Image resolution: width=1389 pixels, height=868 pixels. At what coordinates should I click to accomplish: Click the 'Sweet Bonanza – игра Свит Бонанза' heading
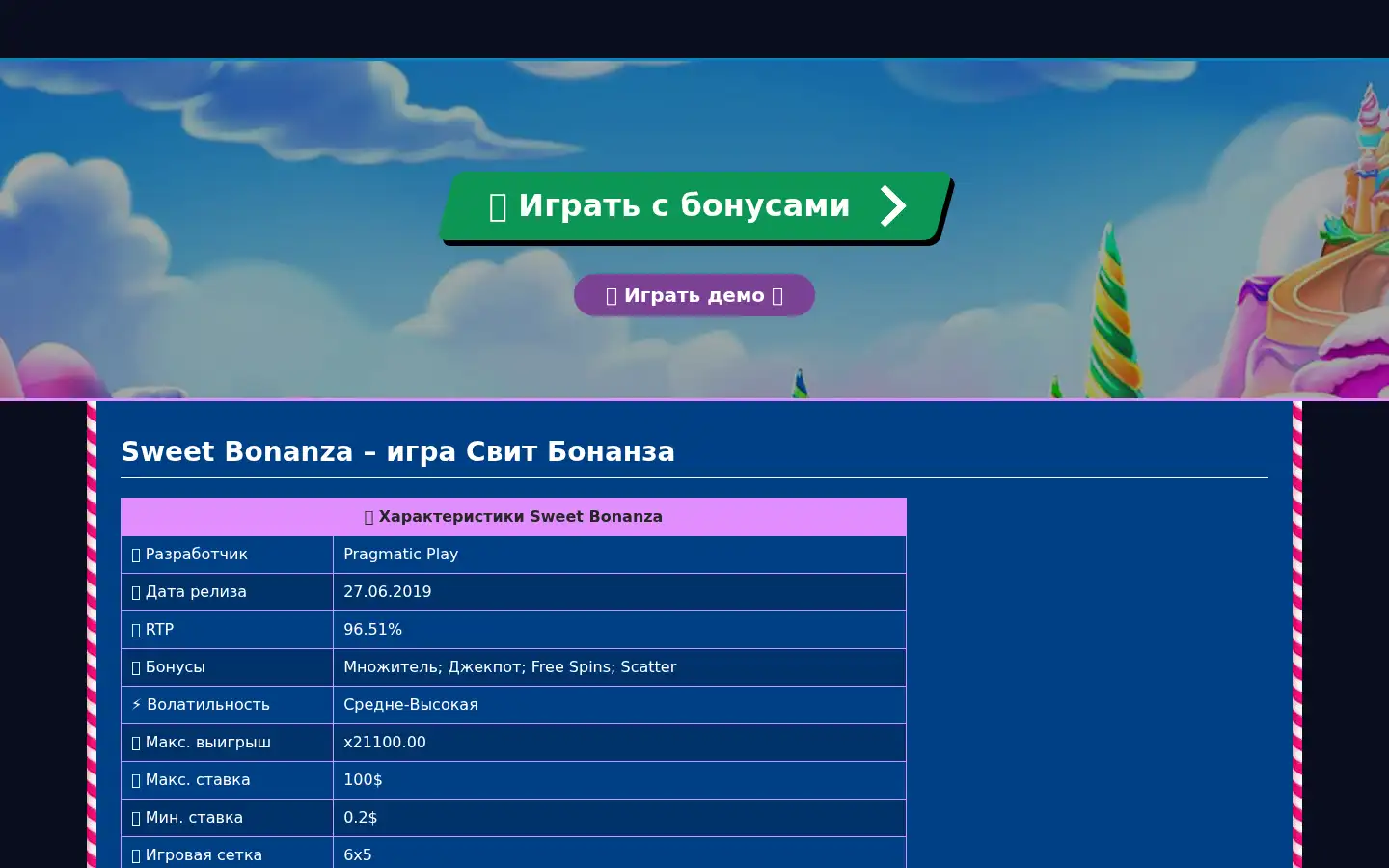pyautogui.click(x=397, y=451)
